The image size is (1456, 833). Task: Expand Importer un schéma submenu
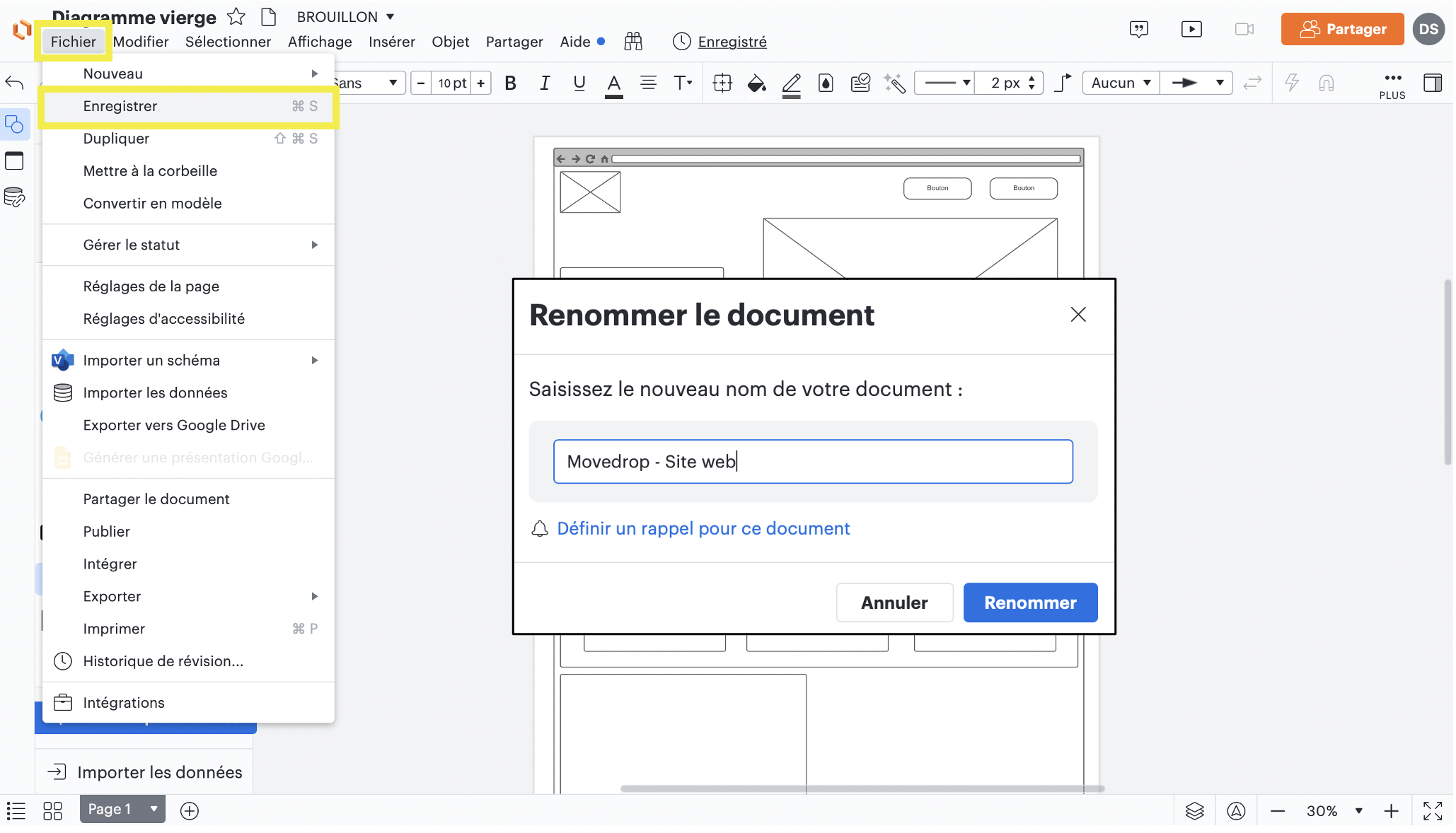pos(188,361)
